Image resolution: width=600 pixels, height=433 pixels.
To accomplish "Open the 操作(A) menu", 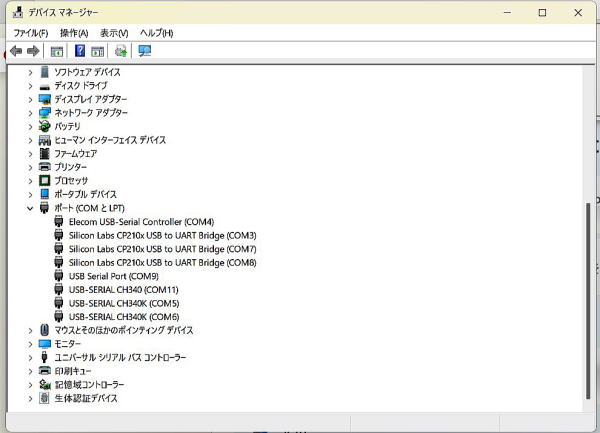I will click(x=74, y=33).
